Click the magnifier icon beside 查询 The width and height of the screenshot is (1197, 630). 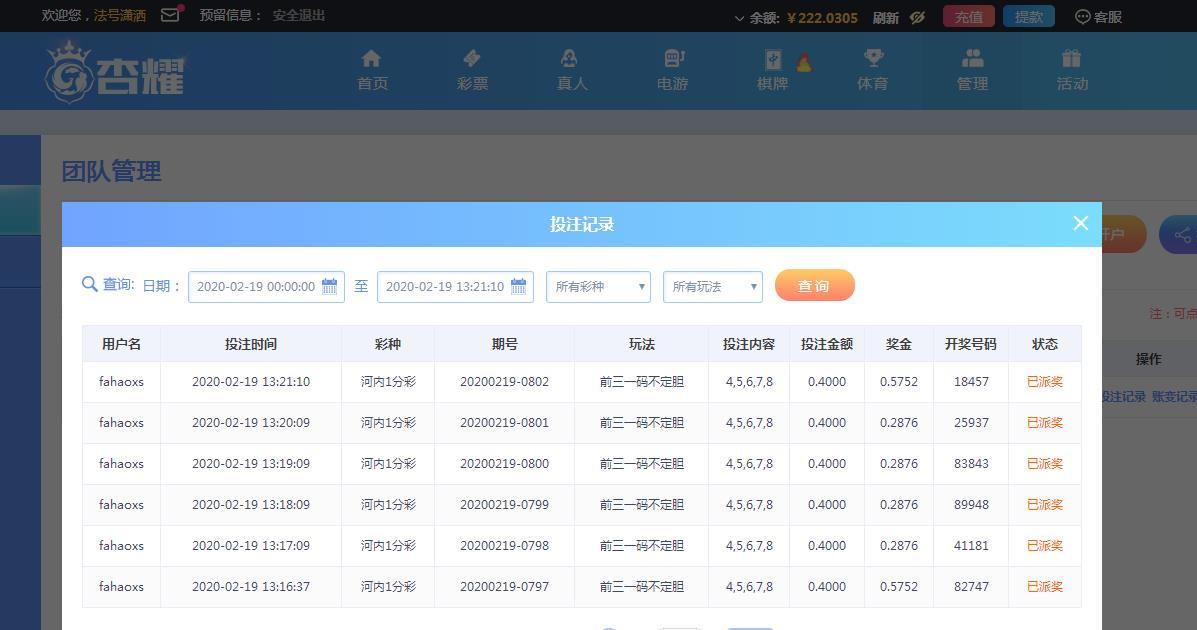pos(89,284)
